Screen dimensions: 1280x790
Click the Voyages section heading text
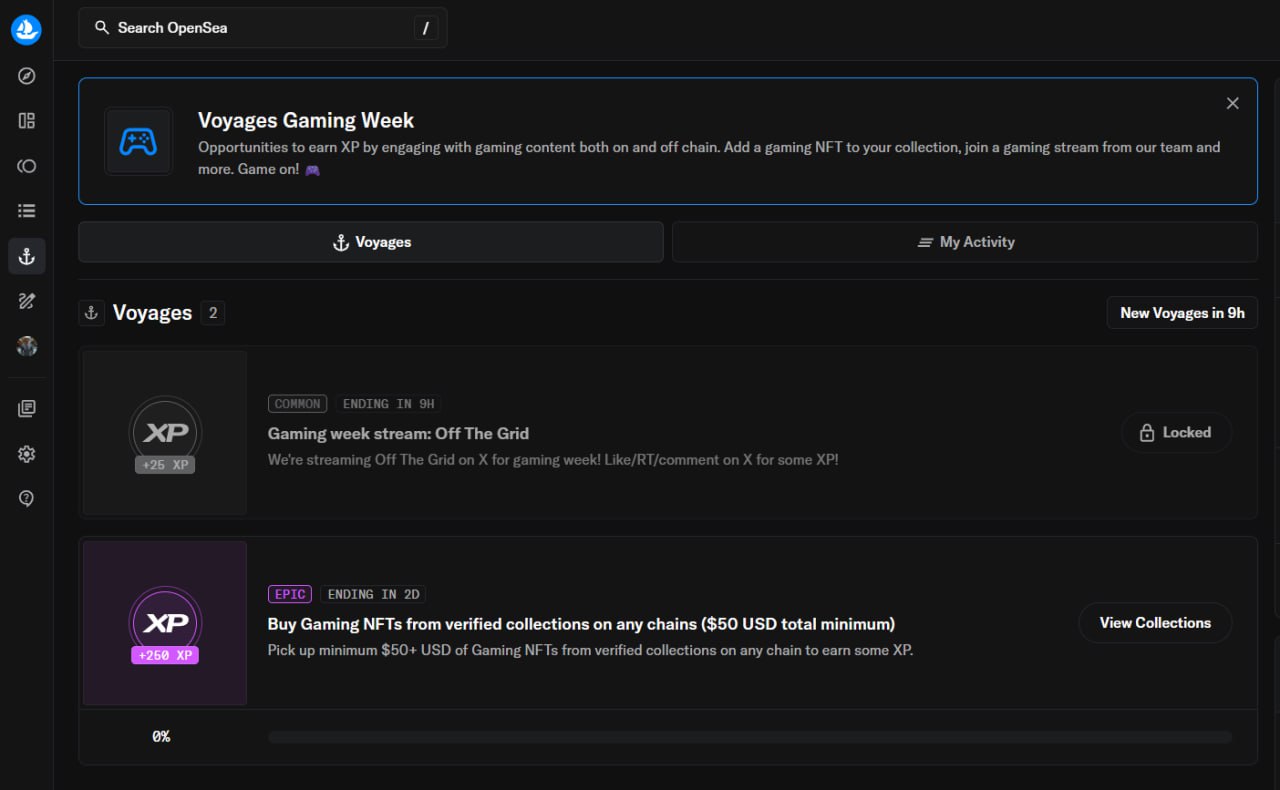pyautogui.click(x=152, y=313)
